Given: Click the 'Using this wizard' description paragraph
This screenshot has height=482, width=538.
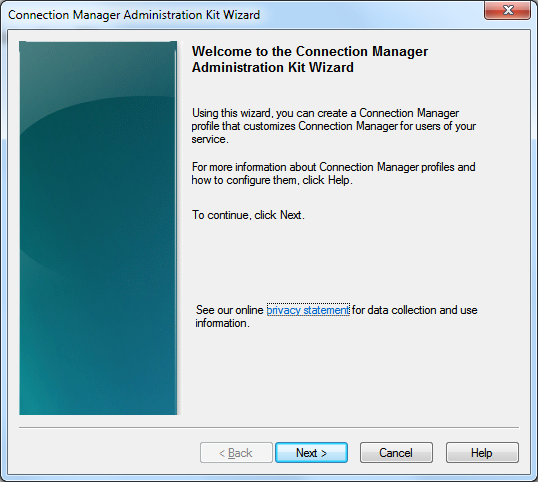Looking at the screenshot, I should 334,126.
